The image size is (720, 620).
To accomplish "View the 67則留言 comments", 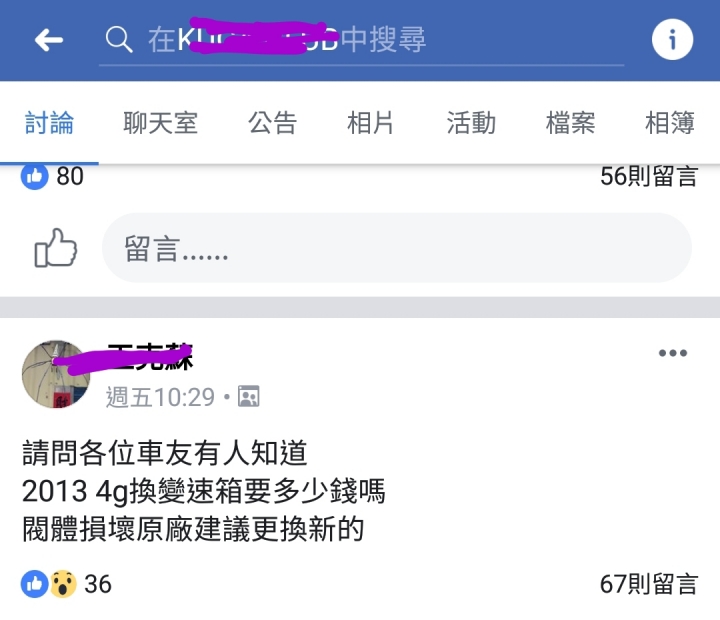I will 649,584.
